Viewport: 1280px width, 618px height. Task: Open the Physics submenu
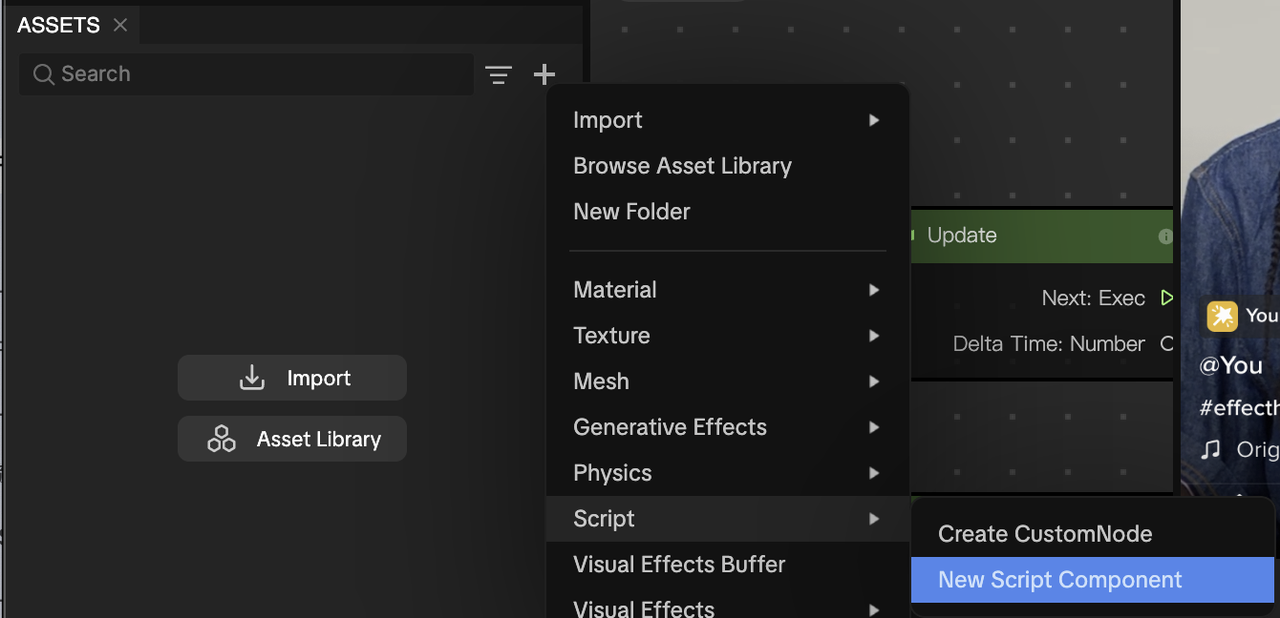(727, 473)
